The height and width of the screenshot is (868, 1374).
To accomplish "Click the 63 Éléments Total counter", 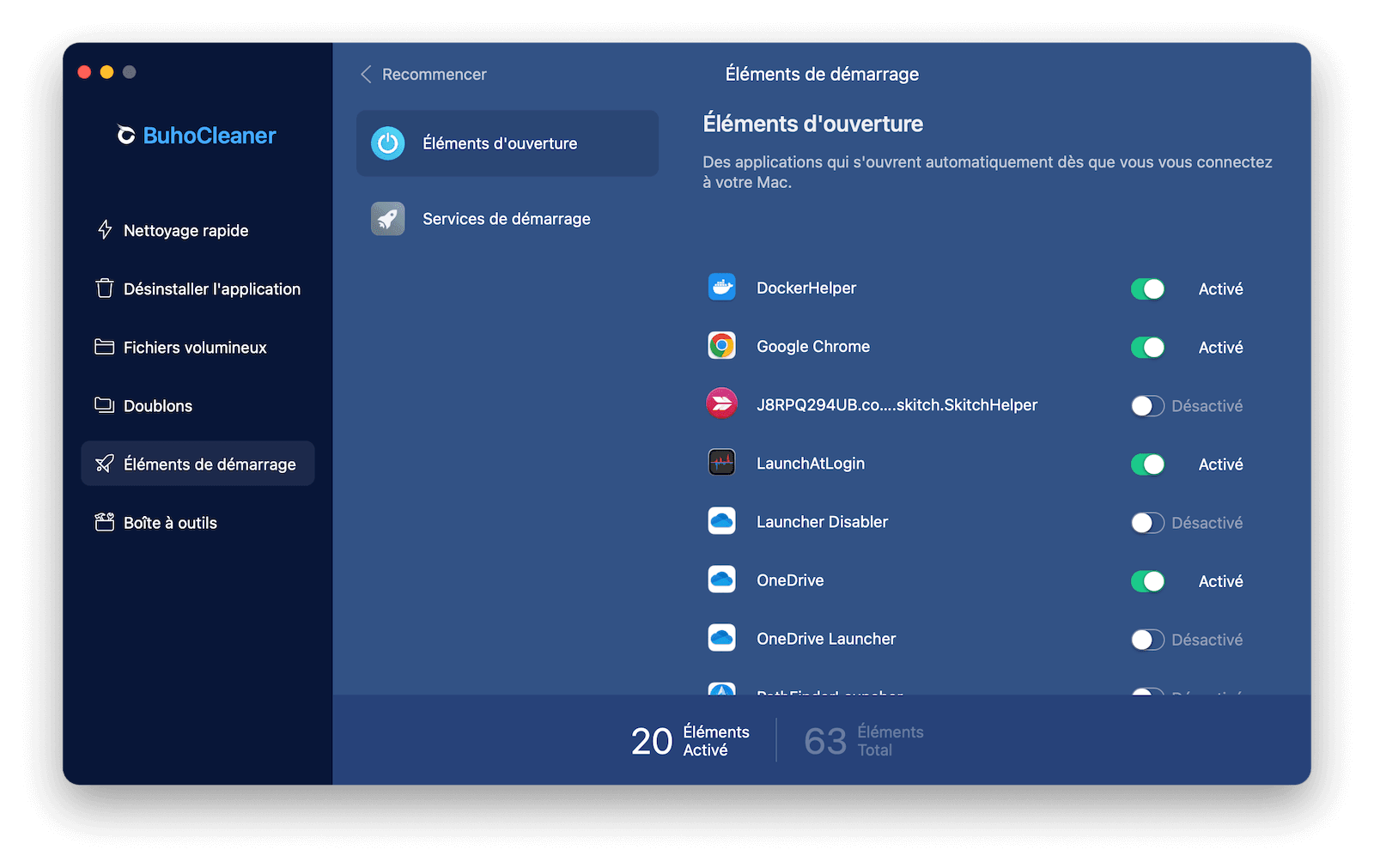I will (x=864, y=740).
